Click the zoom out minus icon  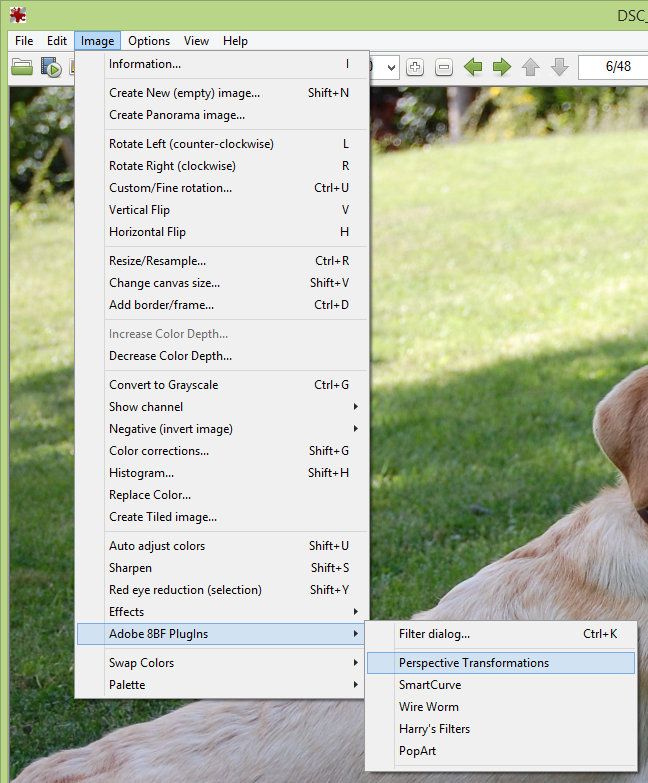(444, 68)
